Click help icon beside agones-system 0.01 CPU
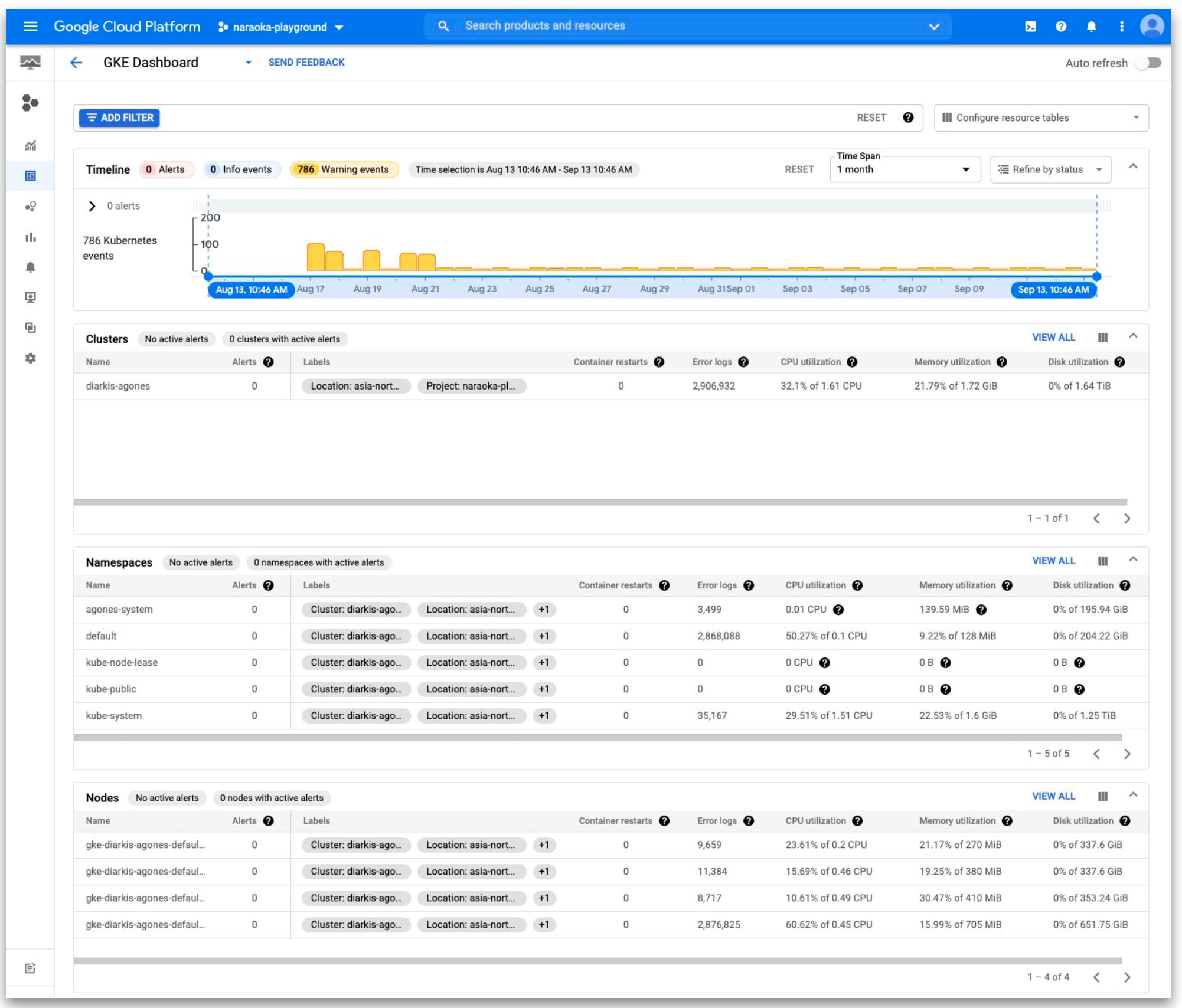The image size is (1182, 1008). pos(838,610)
